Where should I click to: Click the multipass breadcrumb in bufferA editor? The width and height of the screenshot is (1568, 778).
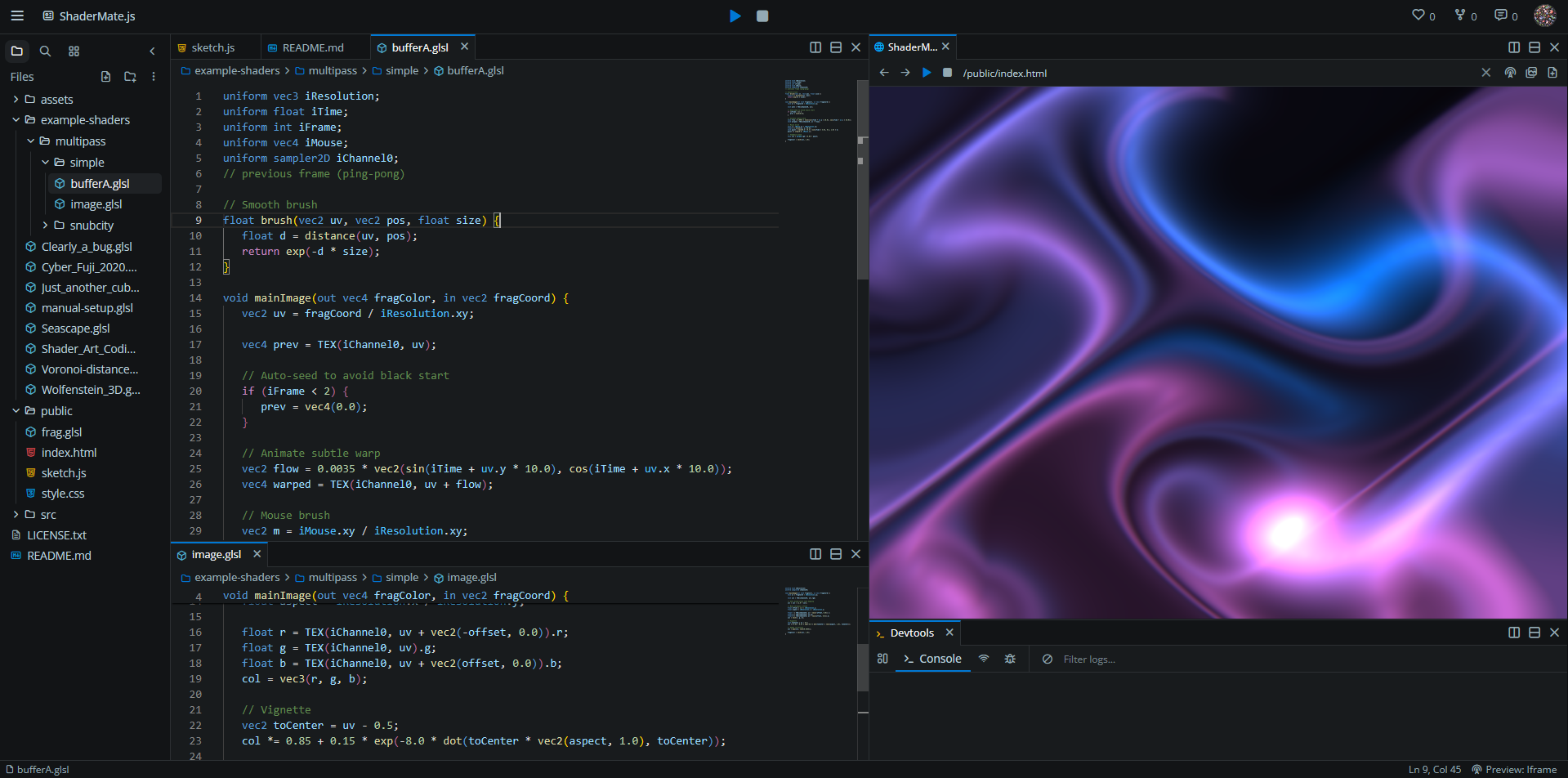[333, 70]
